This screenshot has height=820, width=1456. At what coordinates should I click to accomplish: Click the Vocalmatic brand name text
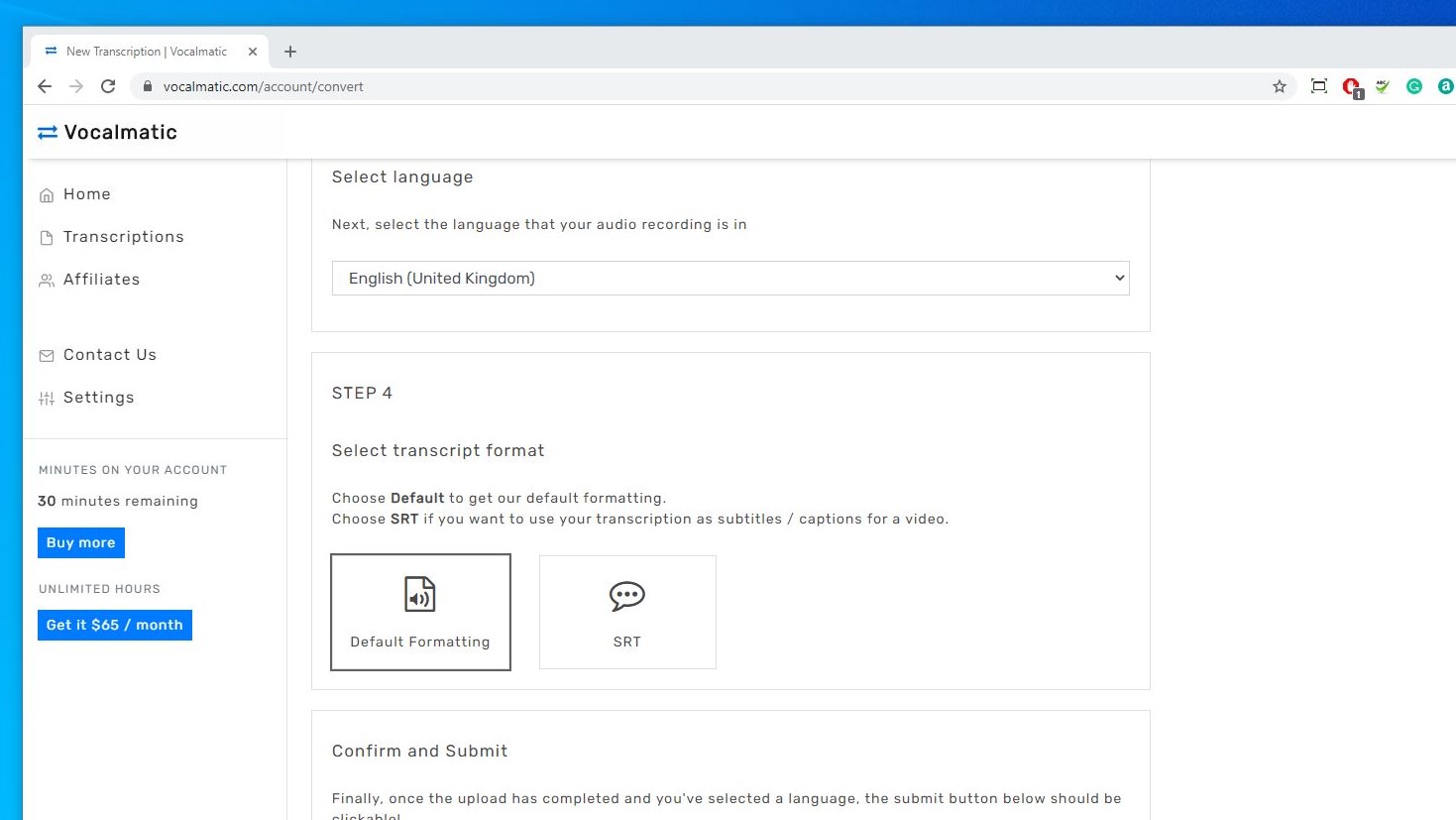tap(121, 132)
